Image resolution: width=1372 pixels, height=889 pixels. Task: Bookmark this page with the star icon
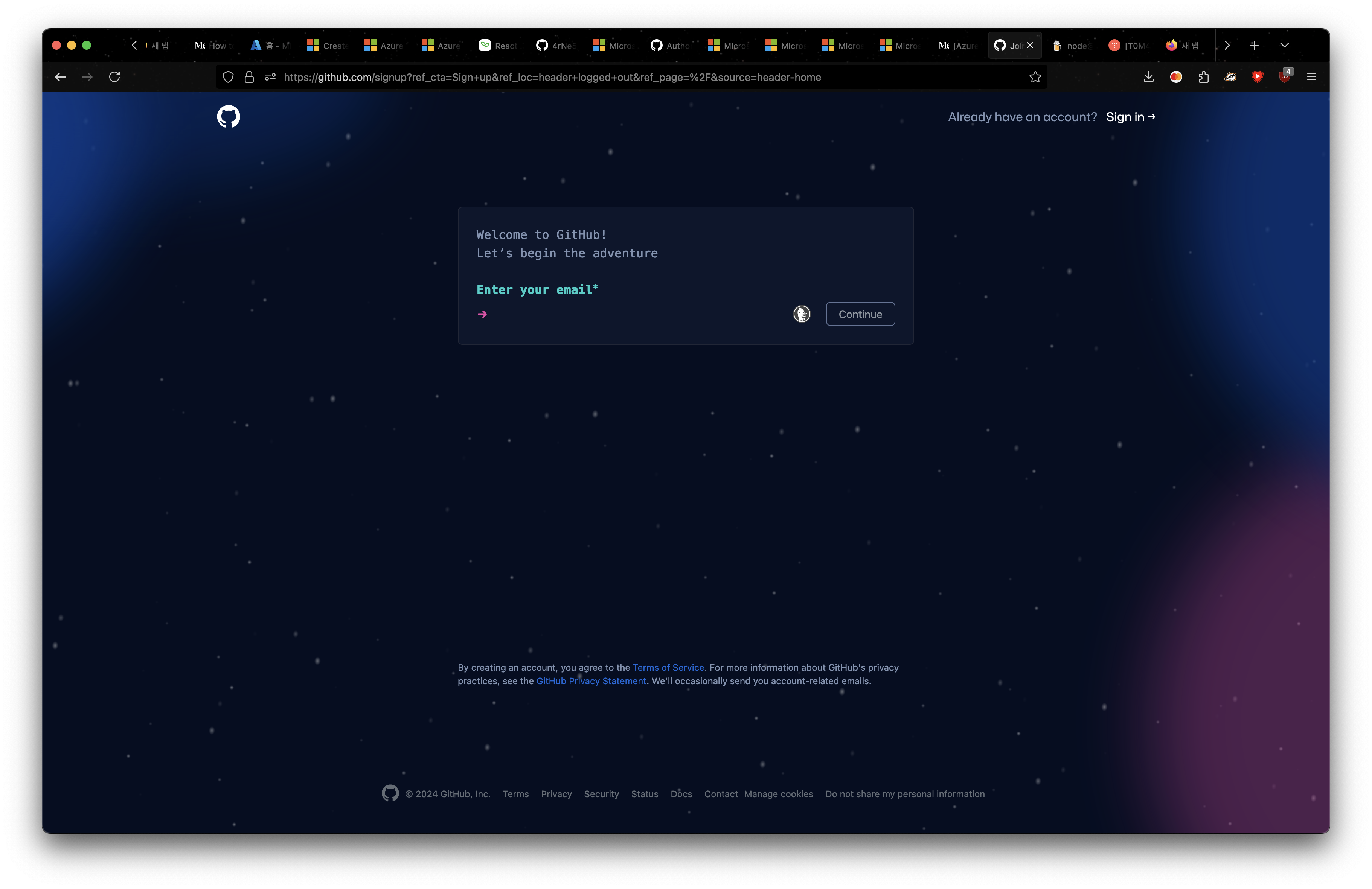point(1035,77)
